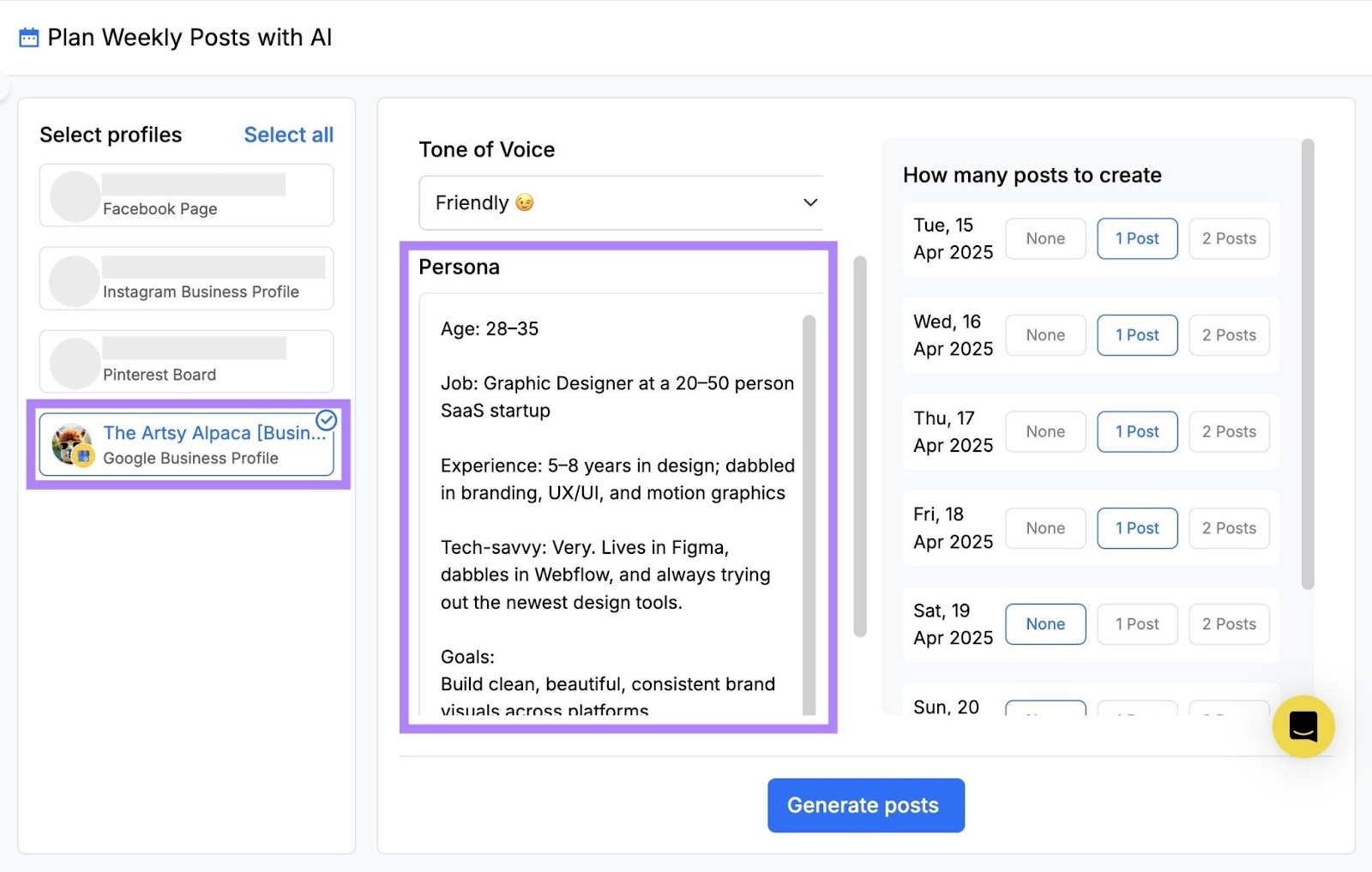Click the chevron on the Friendly selector
Image resolution: width=1372 pixels, height=872 pixels.
(809, 202)
